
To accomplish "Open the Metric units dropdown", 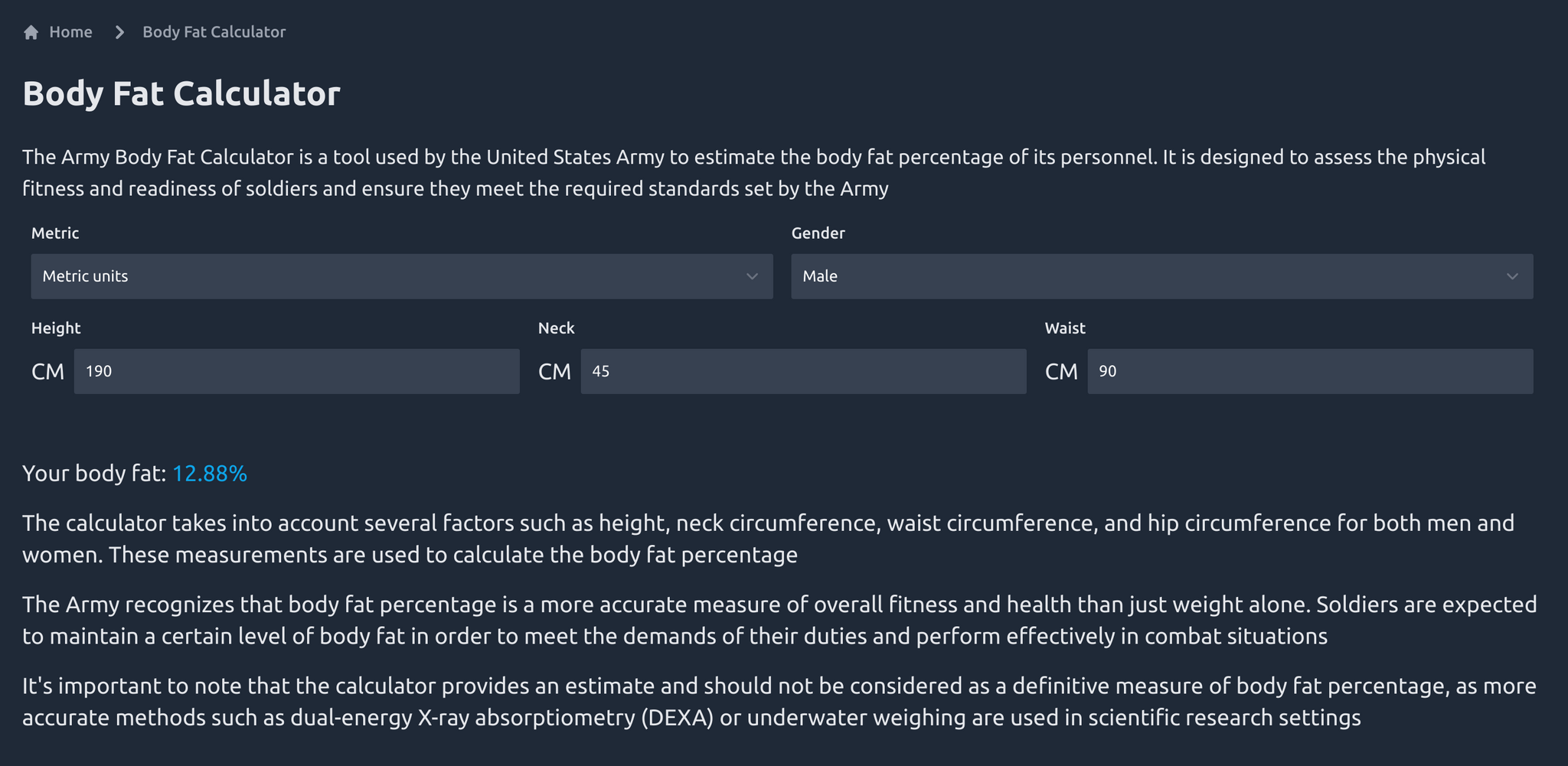I will click(402, 276).
